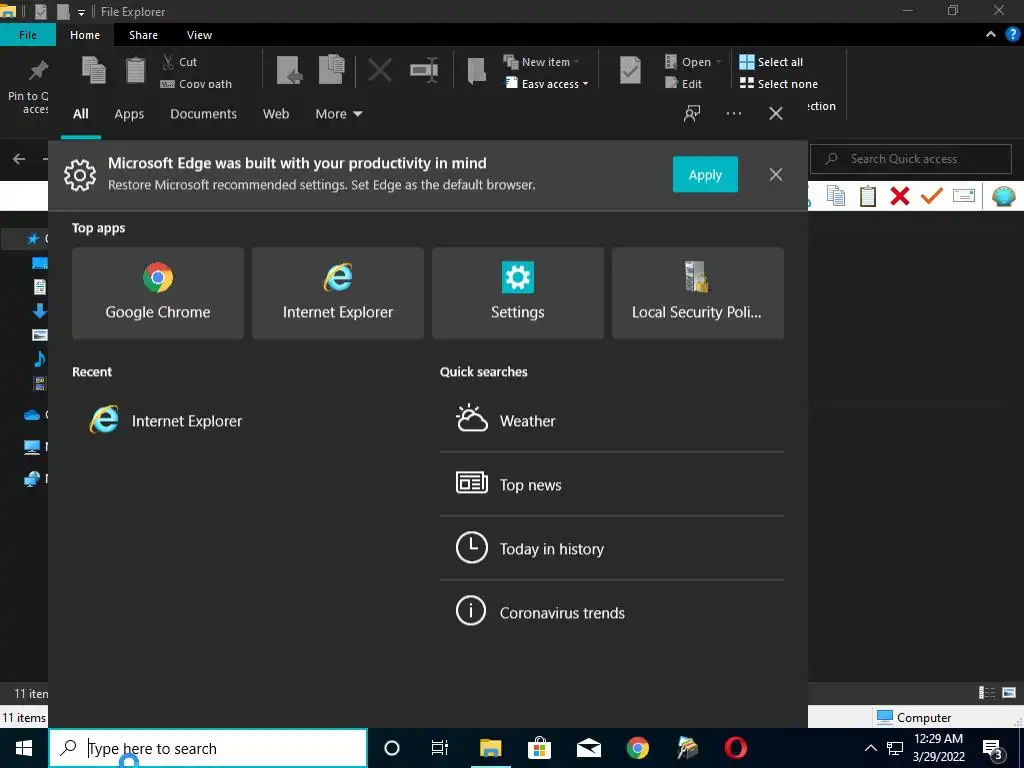The width and height of the screenshot is (1024, 768).
Task: Switch to the Documents search tab
Action: (203, 114)
